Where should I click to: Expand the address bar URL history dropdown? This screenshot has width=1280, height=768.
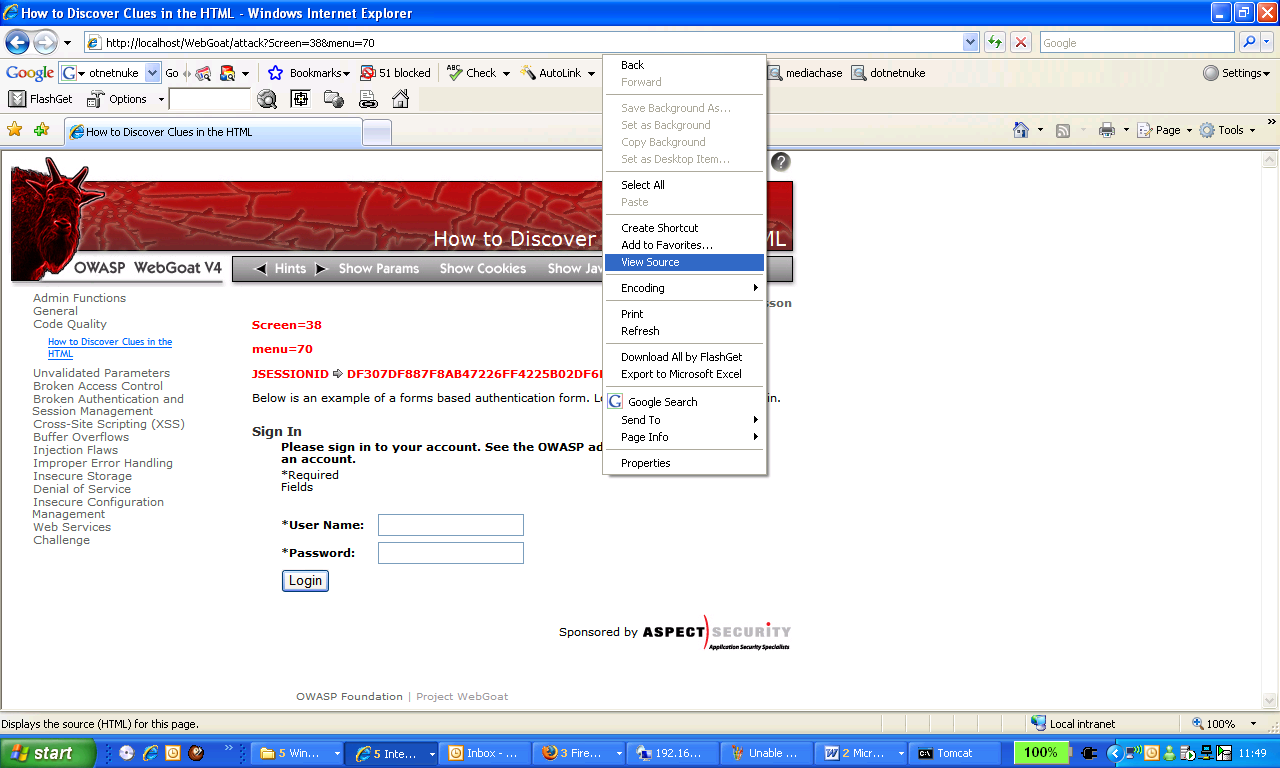click(970, 42)
